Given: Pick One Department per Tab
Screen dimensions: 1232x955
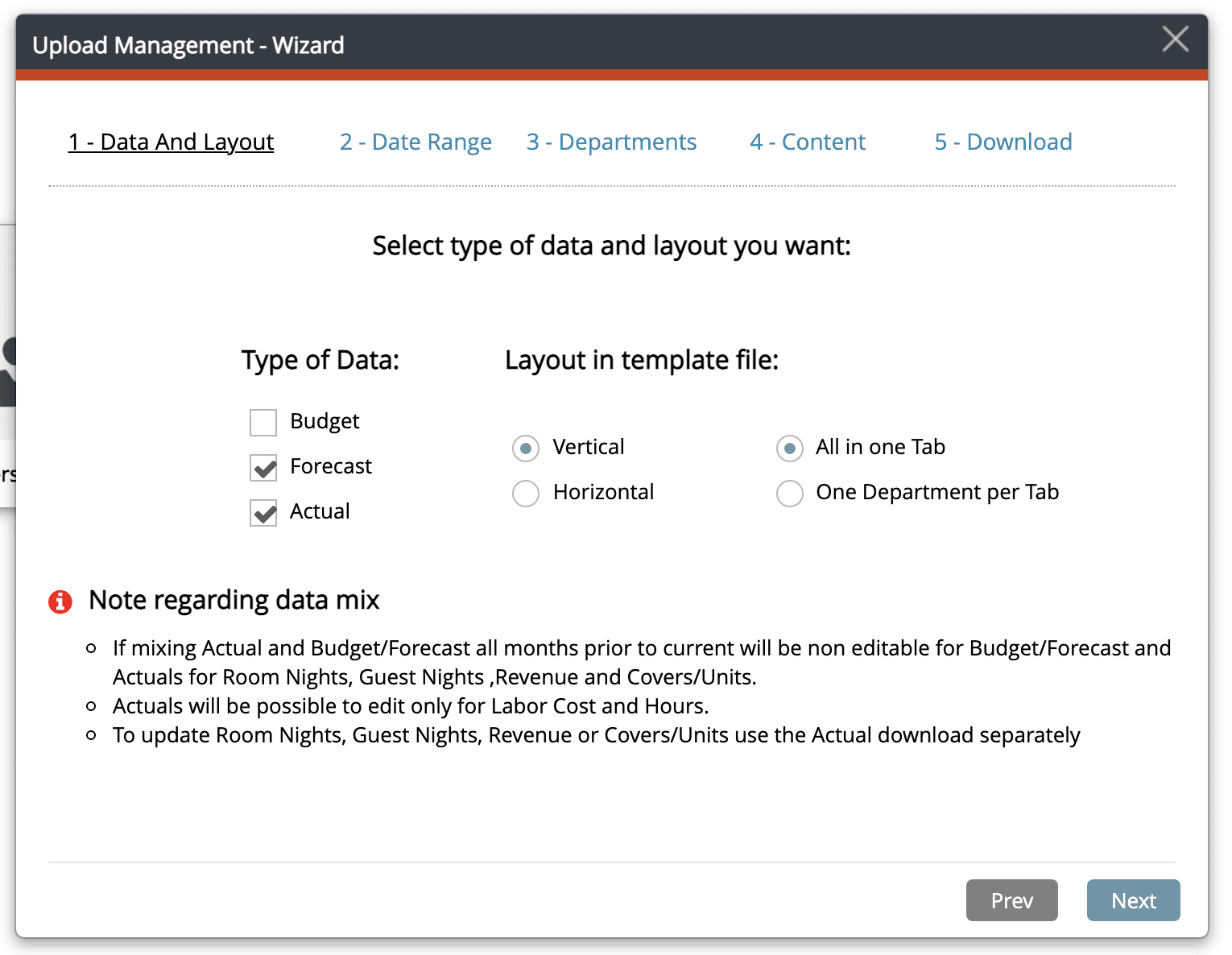Looking at the screenshot, I should (789, 494).
